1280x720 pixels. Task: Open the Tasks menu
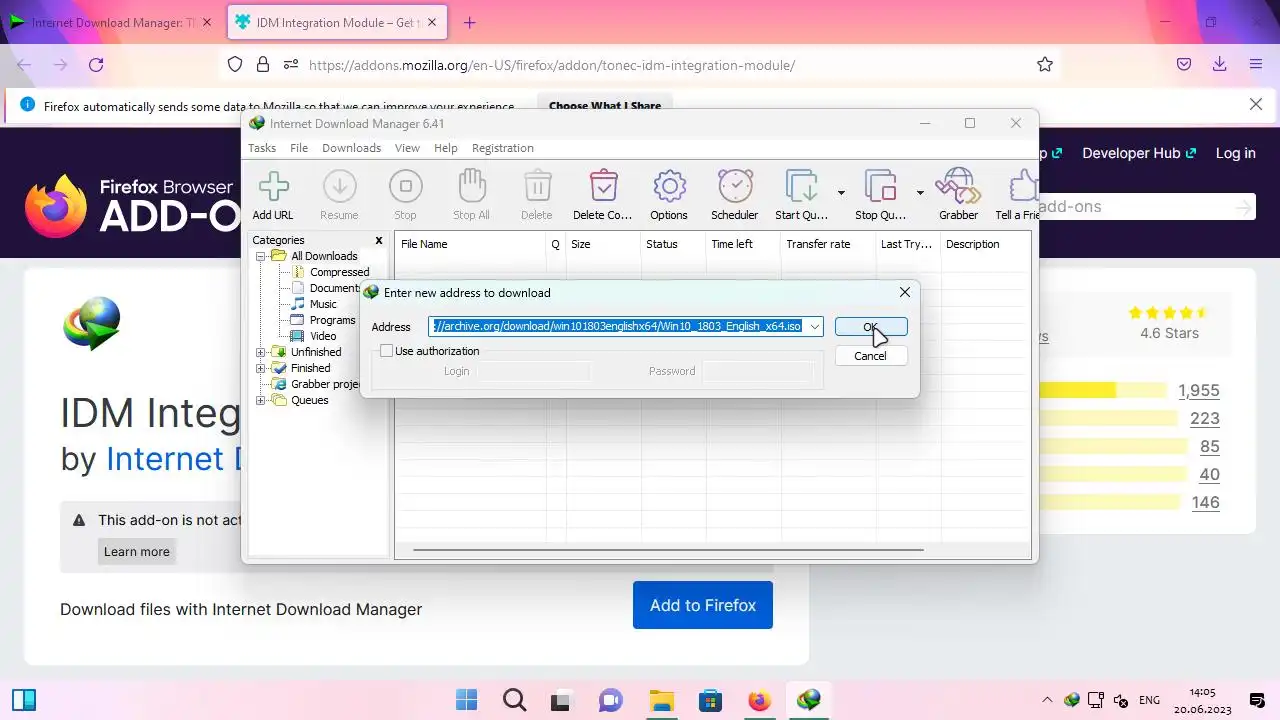262,148
